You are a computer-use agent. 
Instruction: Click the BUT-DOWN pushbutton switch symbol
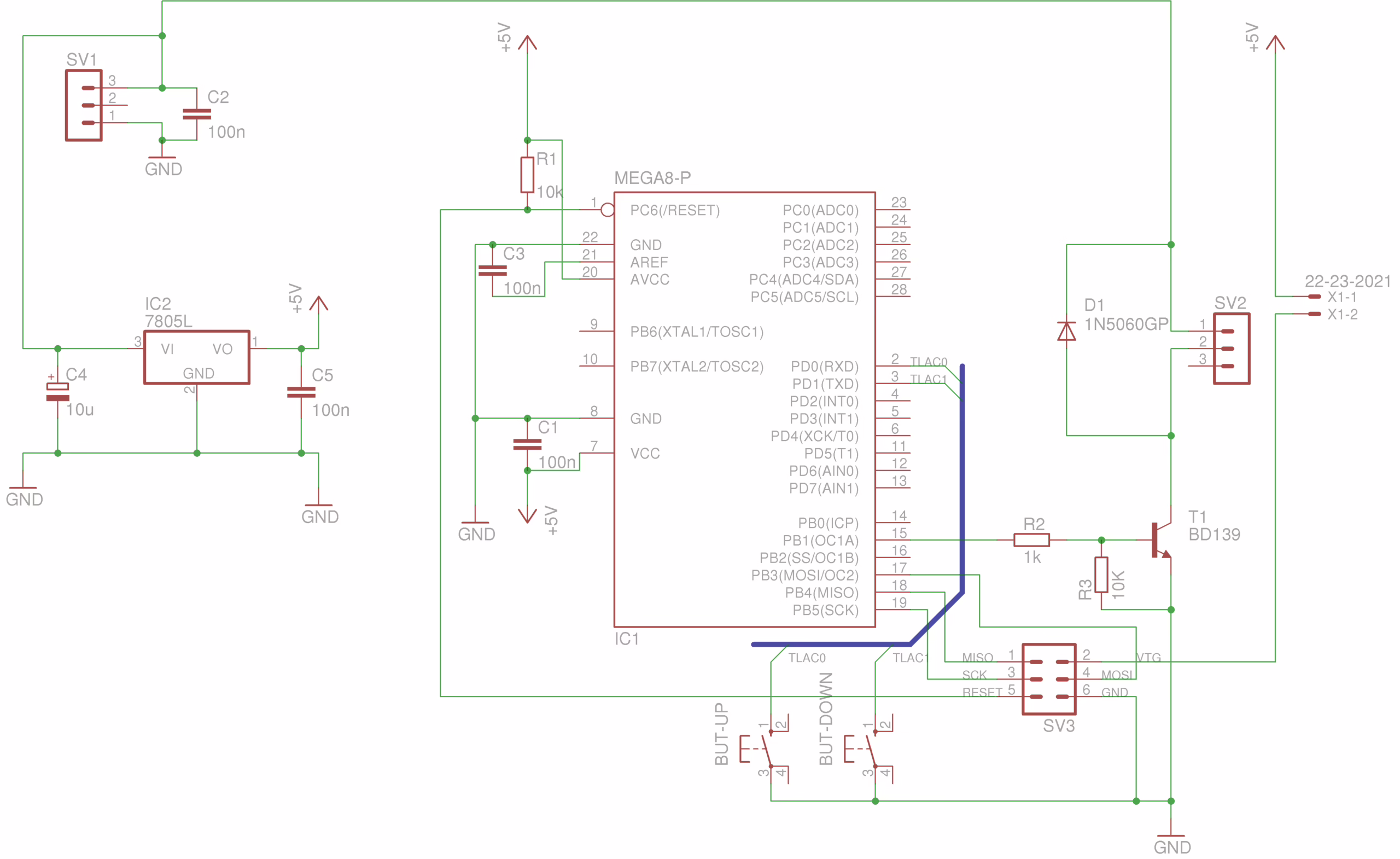(871, 749)
